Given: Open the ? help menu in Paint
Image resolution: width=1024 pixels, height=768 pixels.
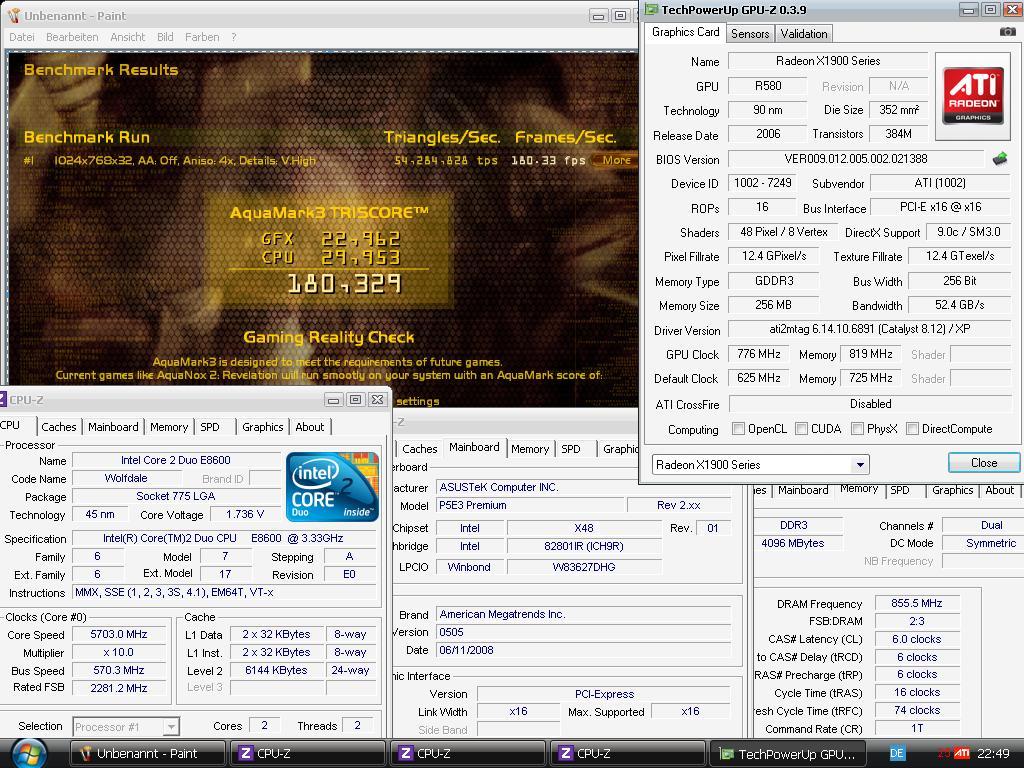Looking at the screenshot, I should click(x=234, y=37).
